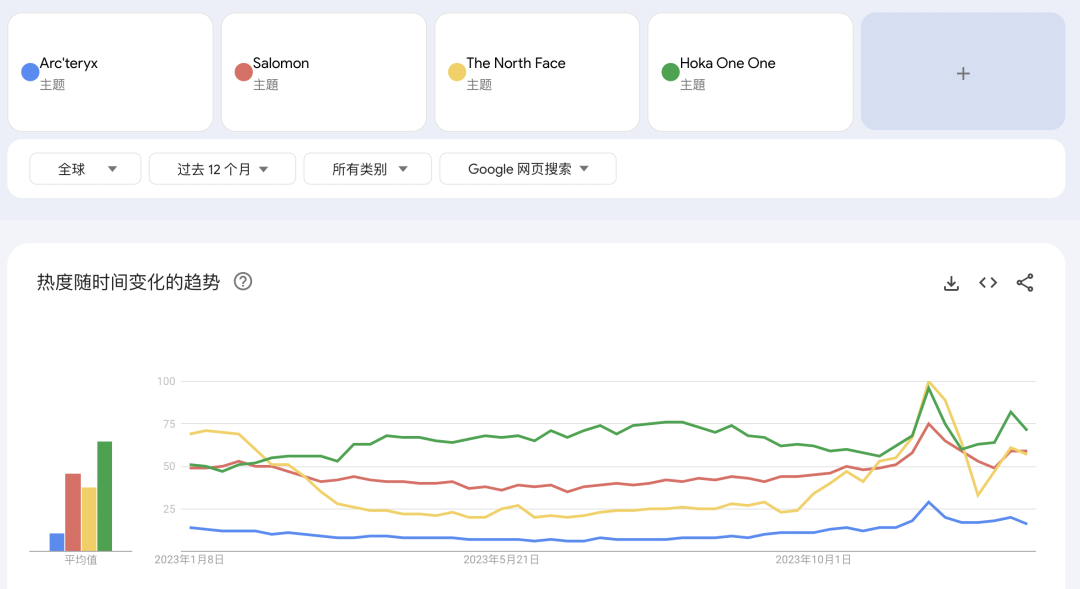Screen dimensions: 1080x589
Task: Edit The North Face search term
Action: (537, 72)
